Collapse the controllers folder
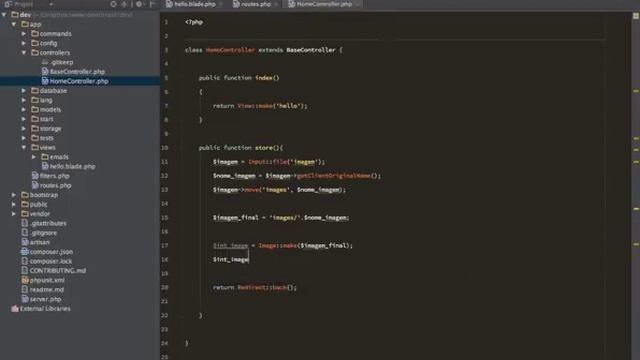Image resolution: width=640 pixels, height=360 pixels. click(24, 53)
